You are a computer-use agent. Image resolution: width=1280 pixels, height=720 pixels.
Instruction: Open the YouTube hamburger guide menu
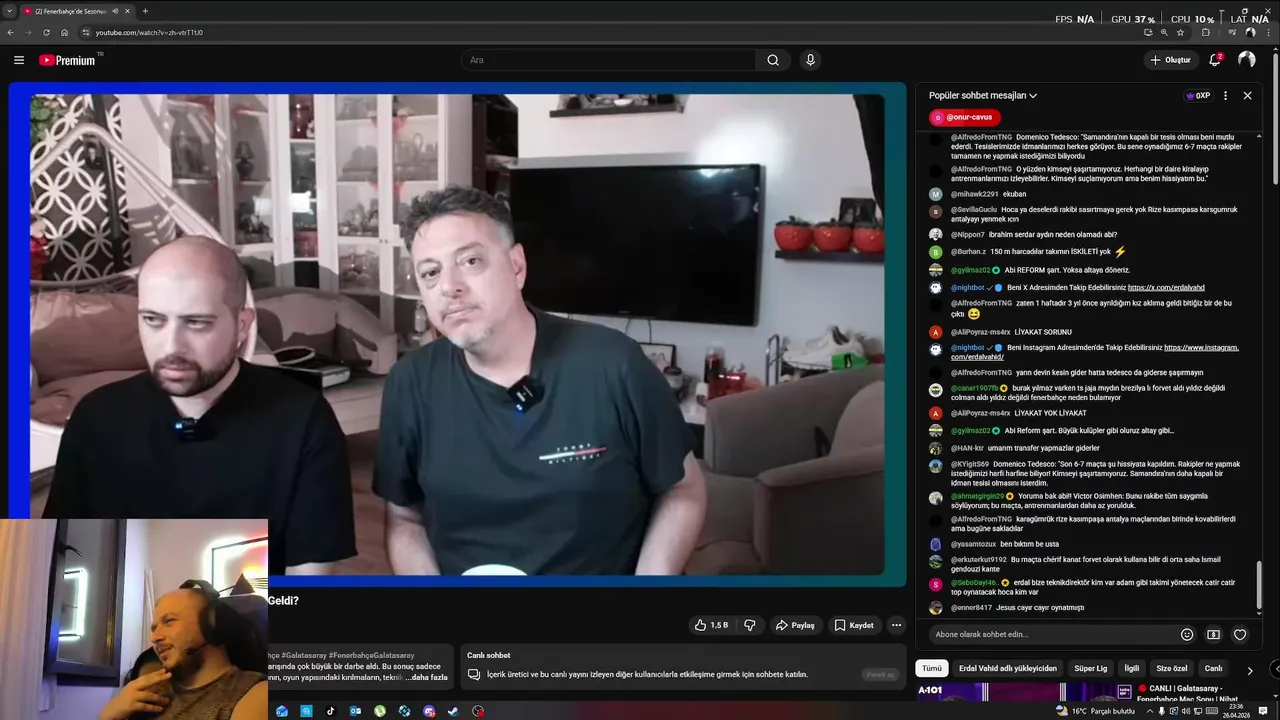19,60
